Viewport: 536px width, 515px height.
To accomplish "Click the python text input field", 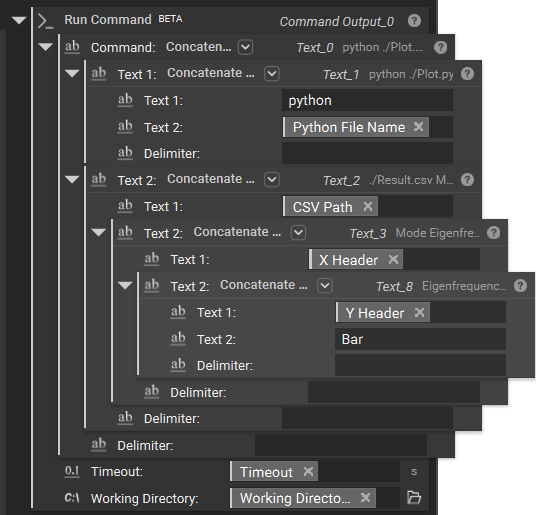I will coord(367,100).
